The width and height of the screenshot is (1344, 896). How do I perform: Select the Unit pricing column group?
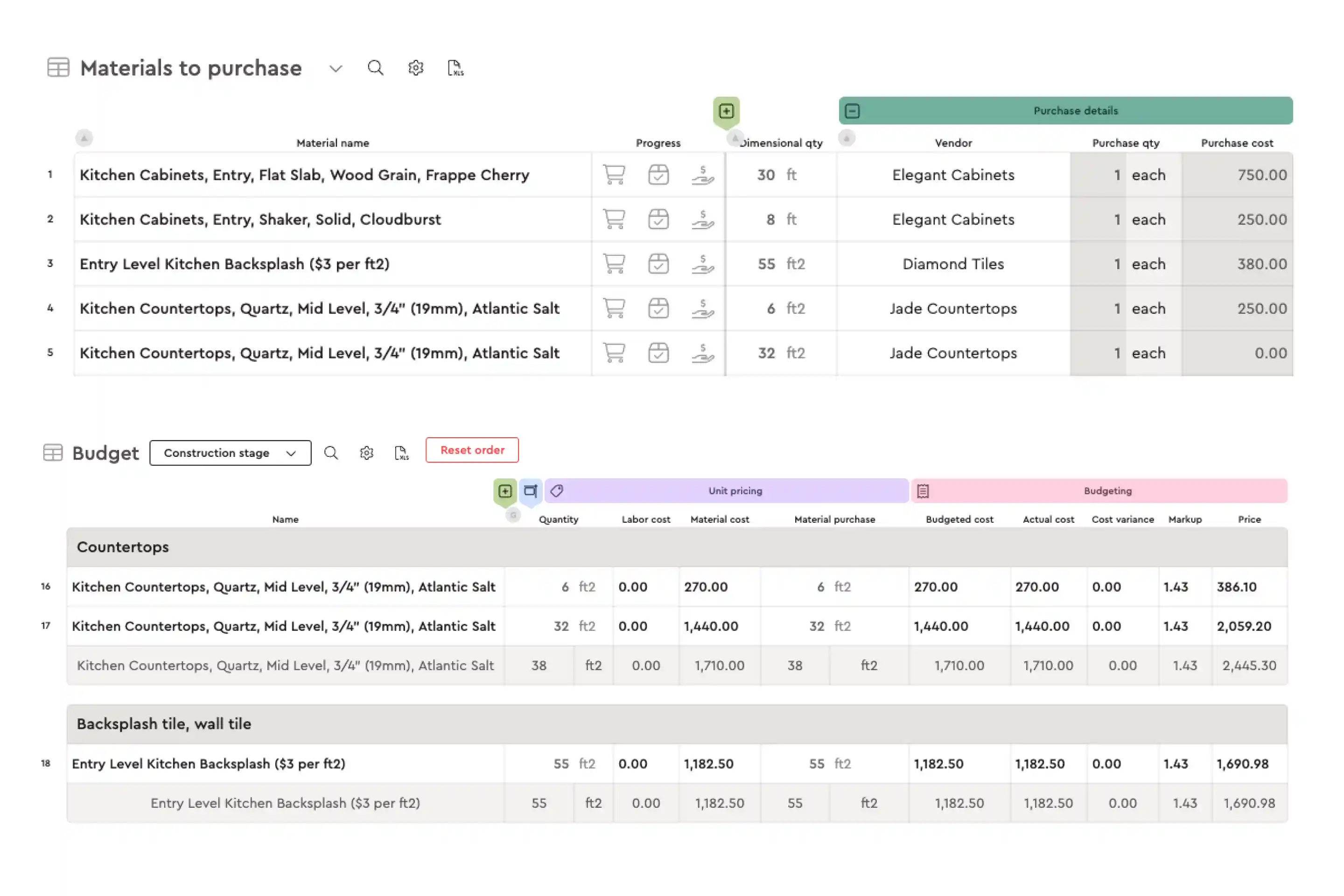[x=727, y=491]
